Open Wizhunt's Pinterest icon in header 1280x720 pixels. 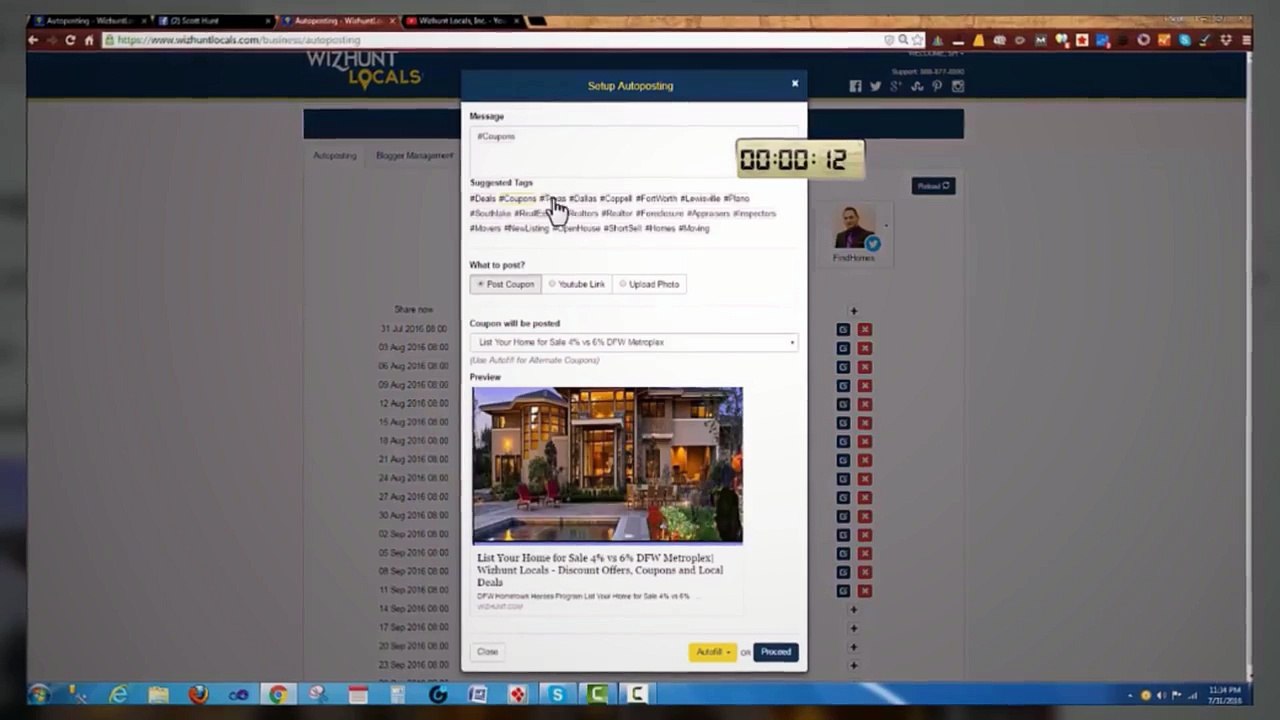pyautogui.click(x=937, y=87)
